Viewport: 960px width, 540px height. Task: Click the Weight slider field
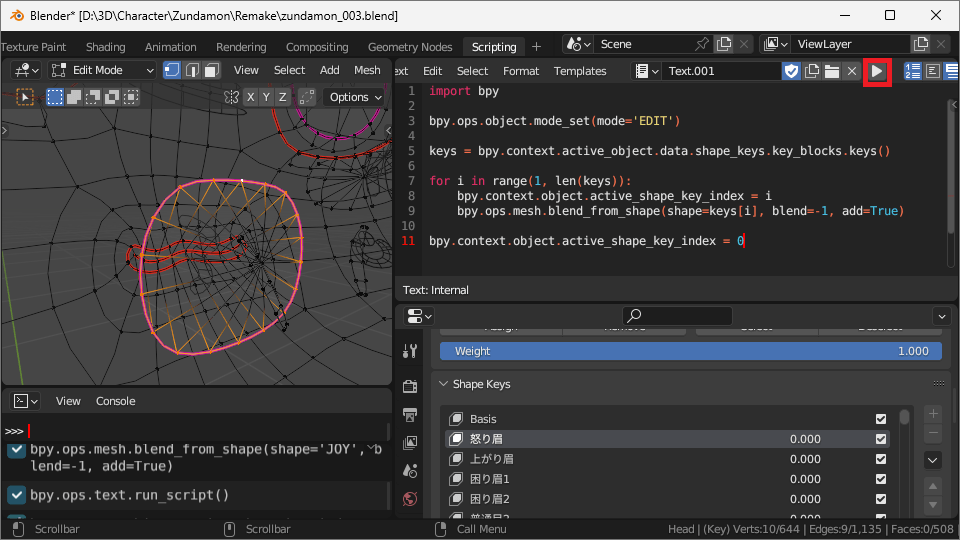(x=692, y=351)
